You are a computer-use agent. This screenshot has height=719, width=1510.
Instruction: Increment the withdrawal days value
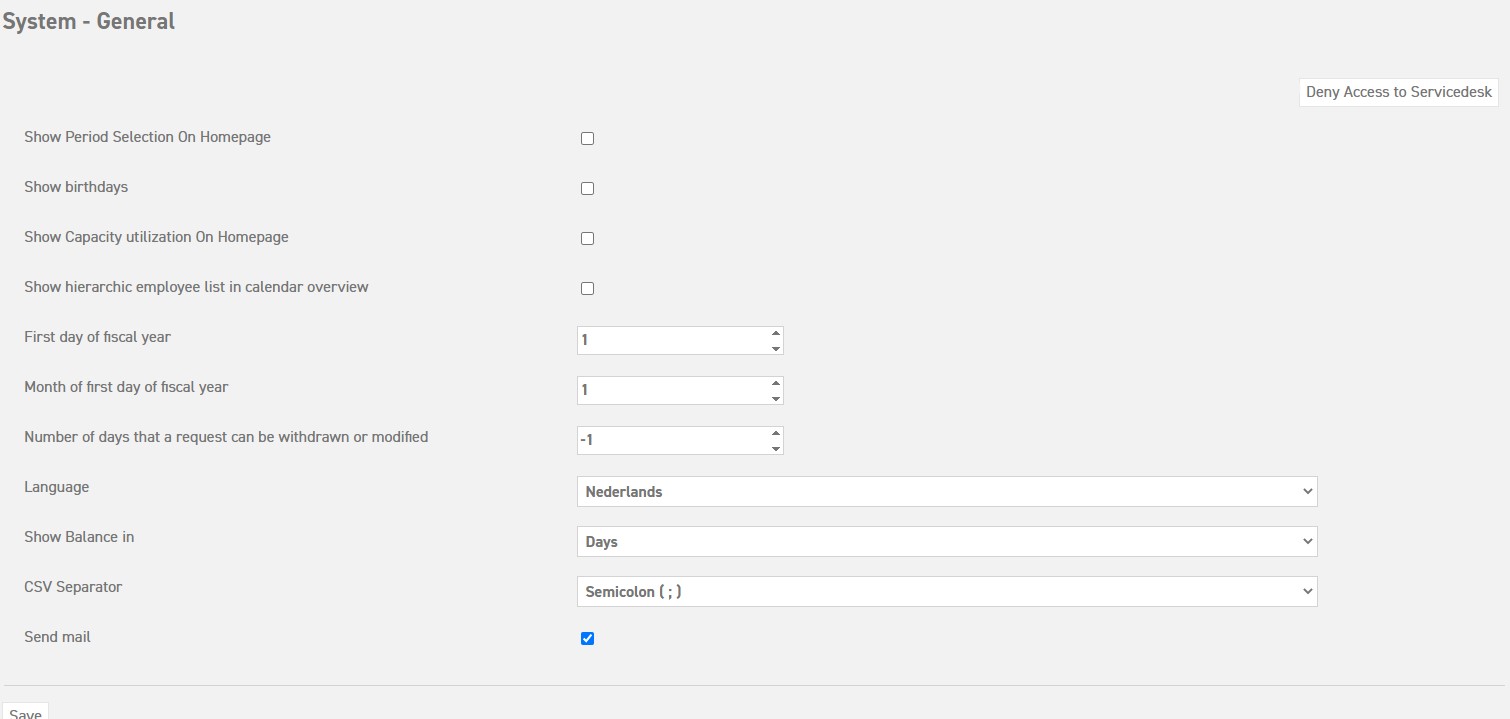click(x=775, y=434)
